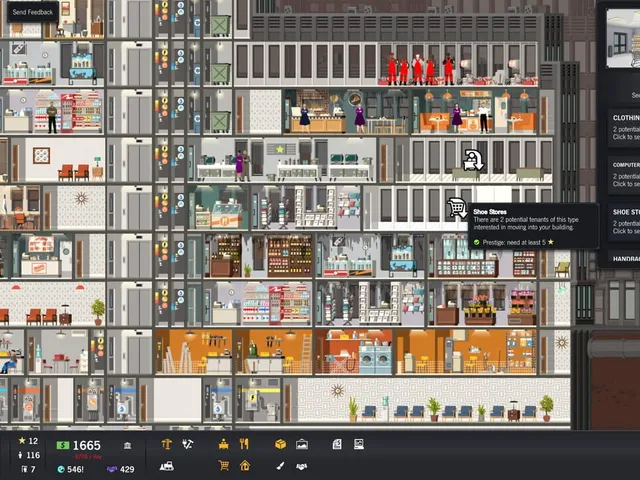
Task: Select the bulldozer demolish tool
Action: (x=167, y=466)
